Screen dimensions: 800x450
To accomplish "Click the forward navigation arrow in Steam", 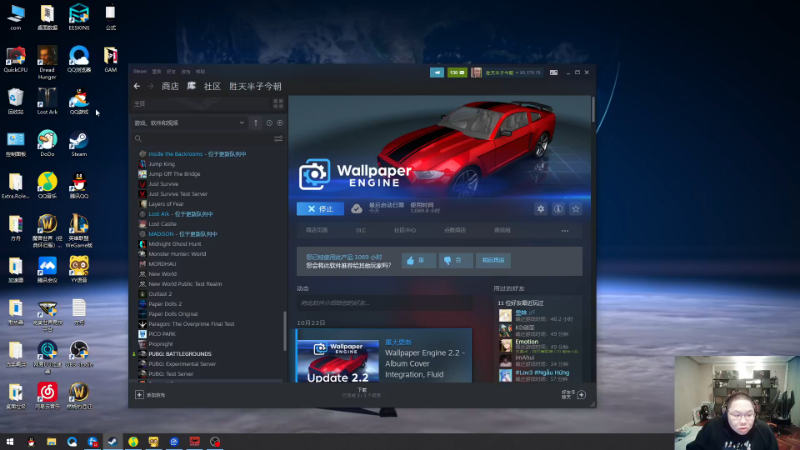I will pyautogui.click(x=150, y=86).
